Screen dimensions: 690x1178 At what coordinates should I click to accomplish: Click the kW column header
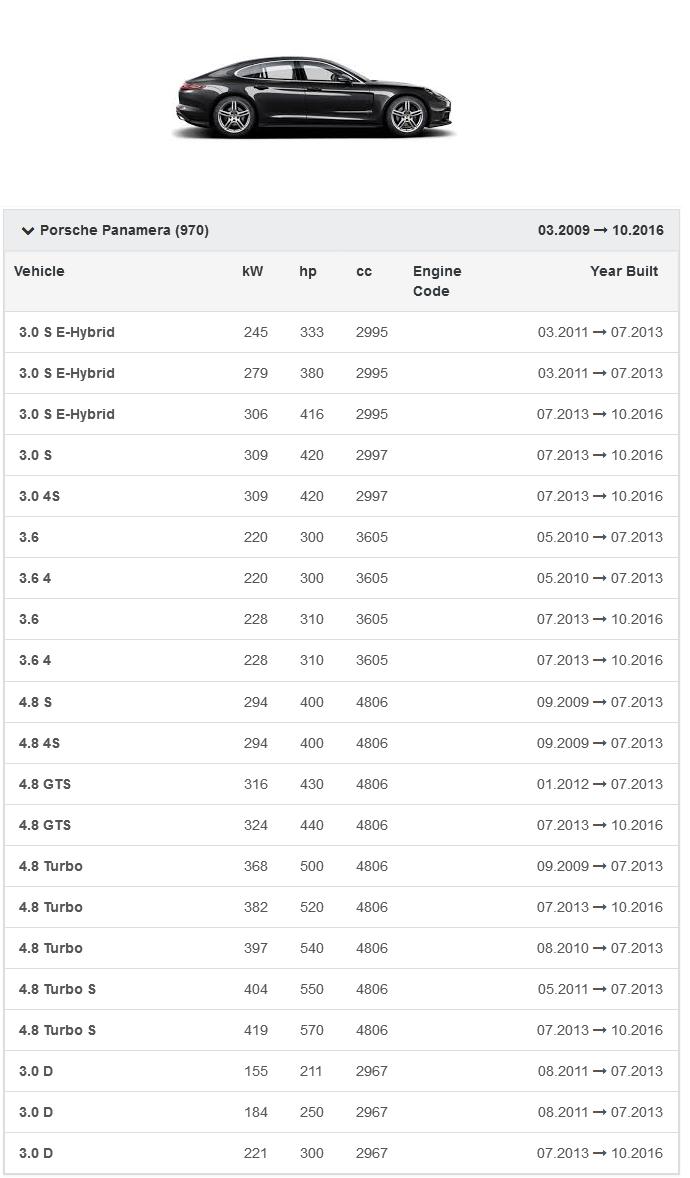pyautogui.click(x=253, y=271)
